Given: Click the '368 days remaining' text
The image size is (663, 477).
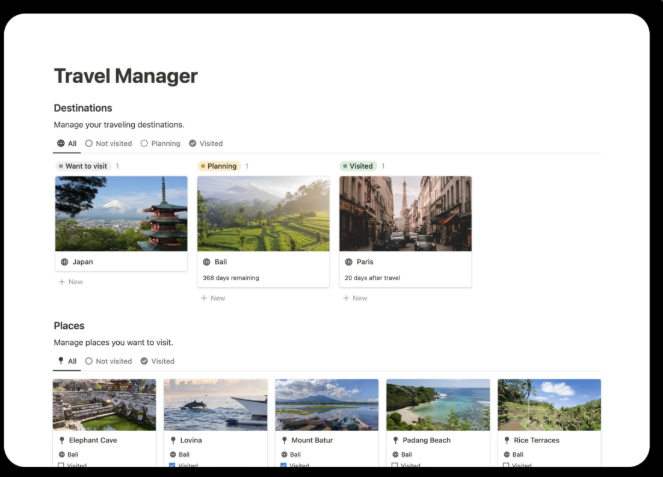Looking at the screenshot, I should [x=231, y=278].
